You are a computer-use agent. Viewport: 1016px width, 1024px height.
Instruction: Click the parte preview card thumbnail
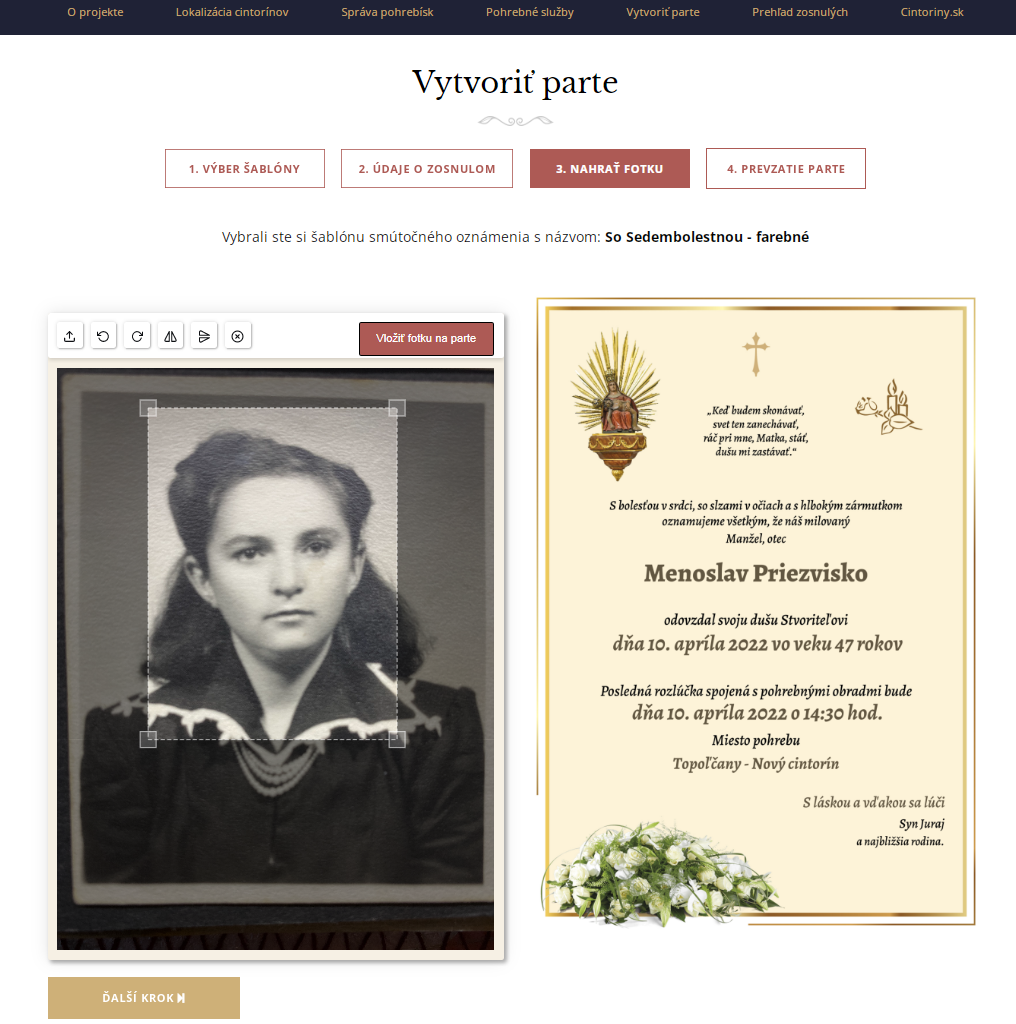pyautogui.click(x=756, y=612)
